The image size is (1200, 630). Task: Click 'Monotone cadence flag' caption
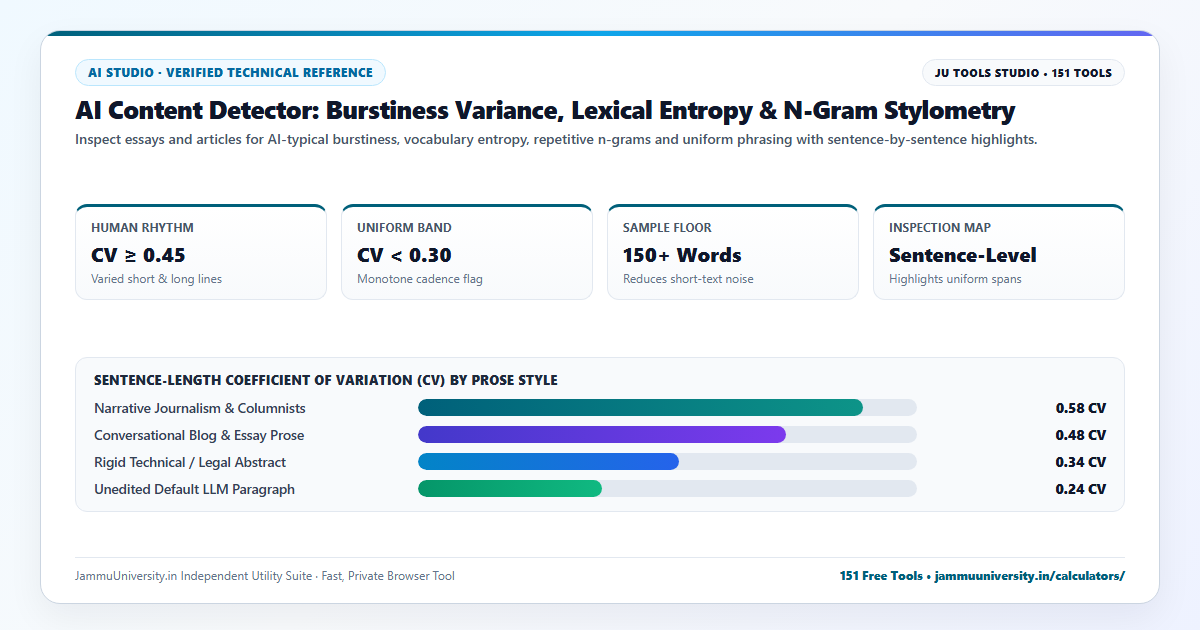420,279
